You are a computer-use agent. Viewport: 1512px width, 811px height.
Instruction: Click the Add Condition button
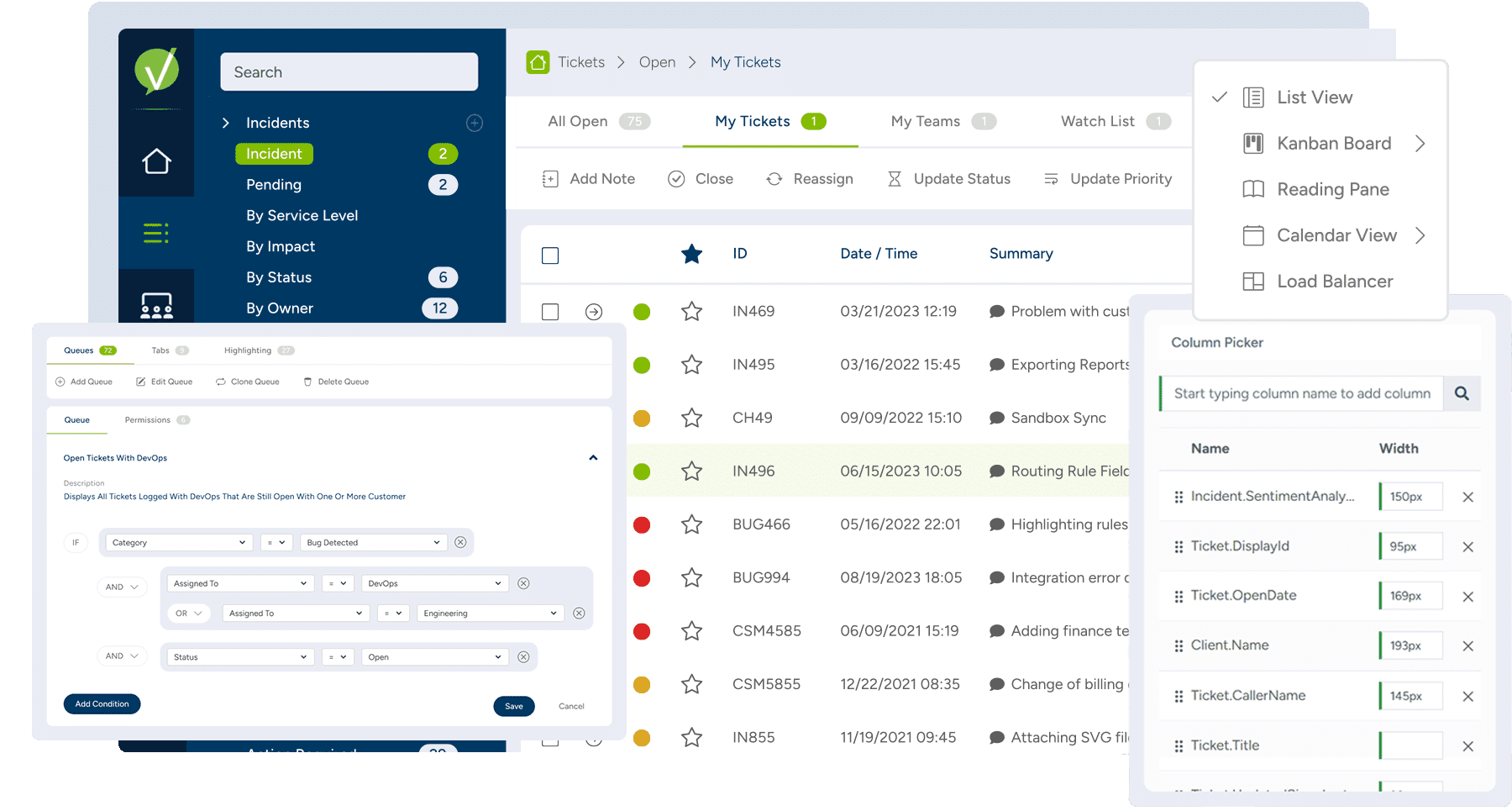pos(102,704)
